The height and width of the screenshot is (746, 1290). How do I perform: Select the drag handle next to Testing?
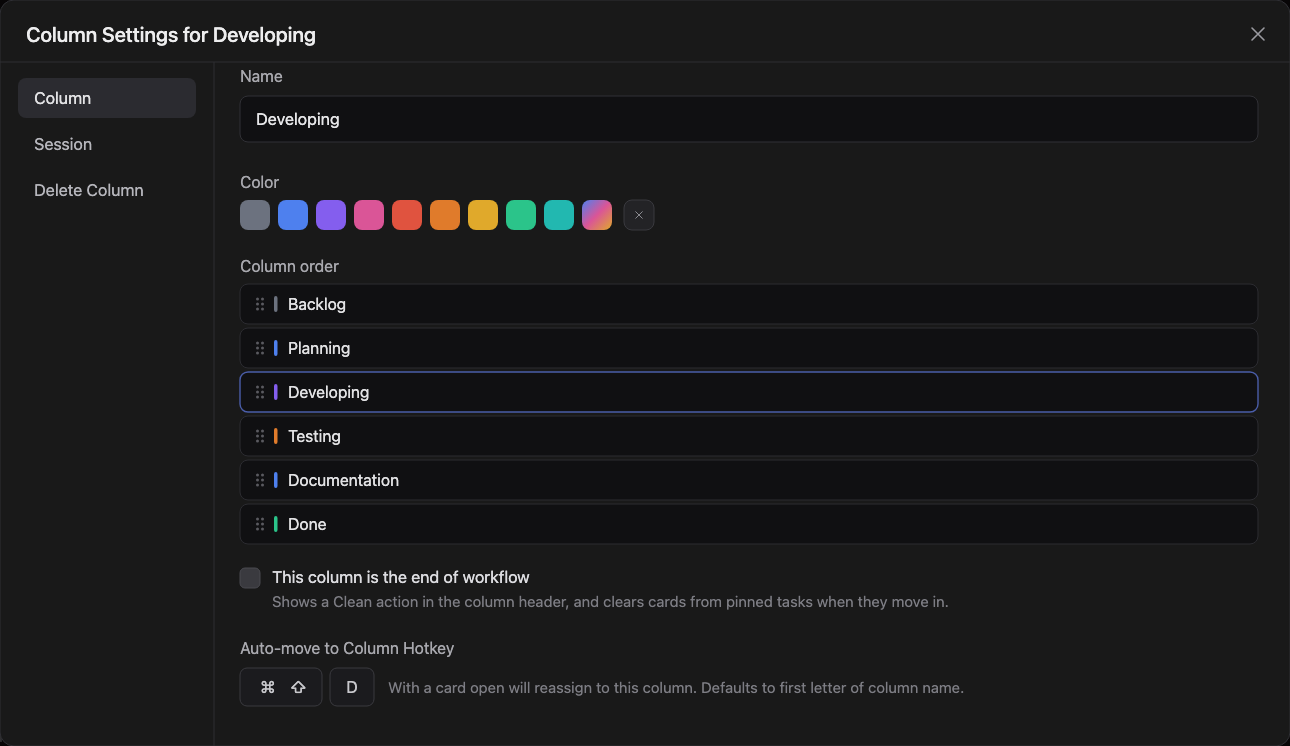[260, 436]
